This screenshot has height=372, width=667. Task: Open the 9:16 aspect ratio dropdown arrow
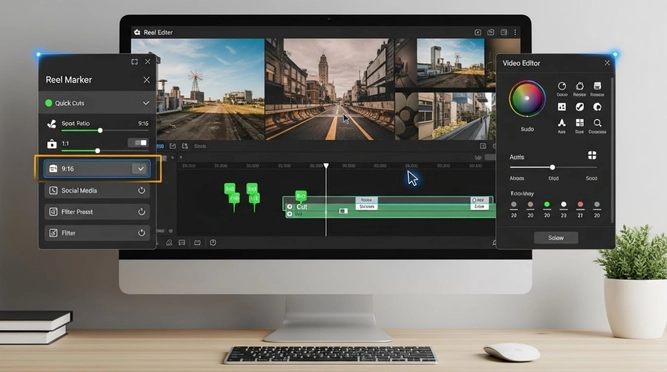tap(140, 169)
